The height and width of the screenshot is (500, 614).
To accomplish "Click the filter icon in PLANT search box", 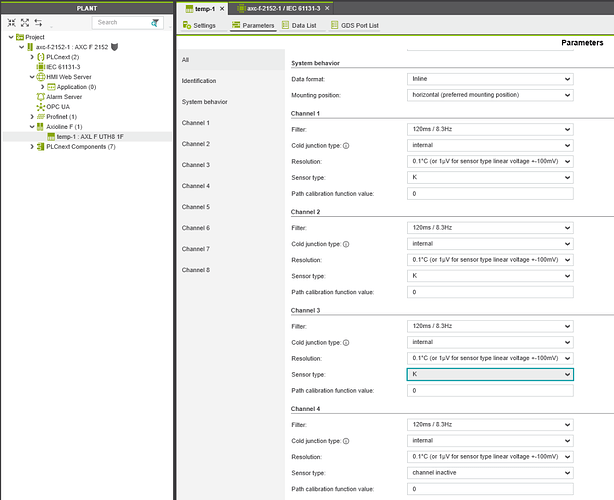I will point(153,22).
